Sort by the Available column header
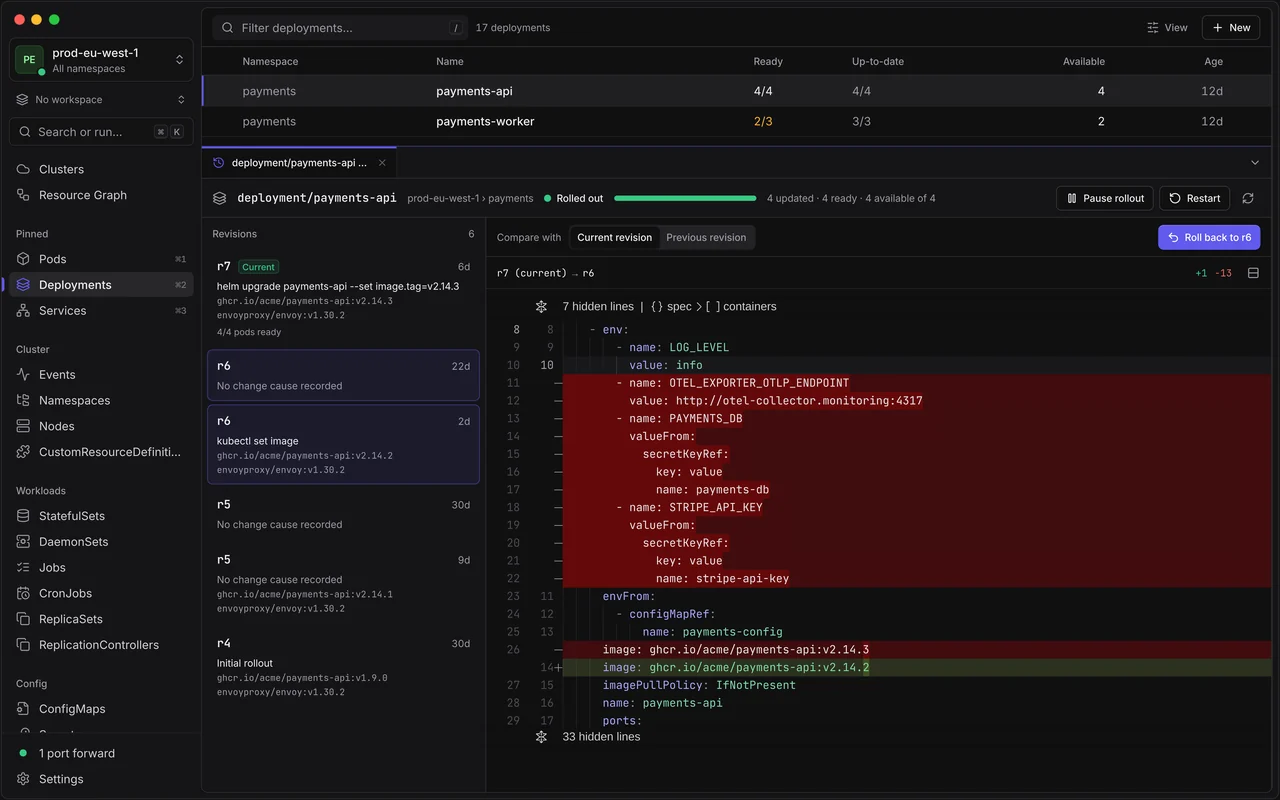1280x800 pixels. pyautogui.click(x=1084, y=62)
